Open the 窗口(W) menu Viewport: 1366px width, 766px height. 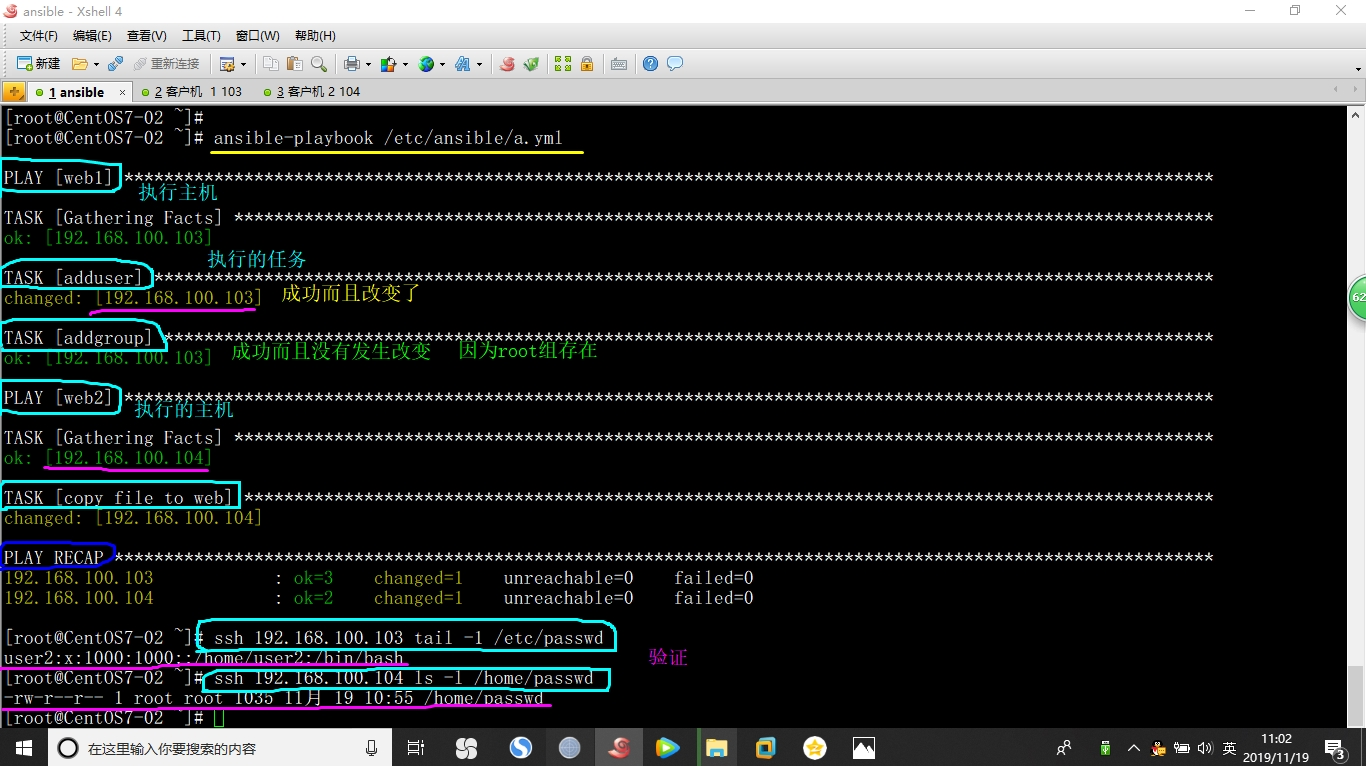257,36
